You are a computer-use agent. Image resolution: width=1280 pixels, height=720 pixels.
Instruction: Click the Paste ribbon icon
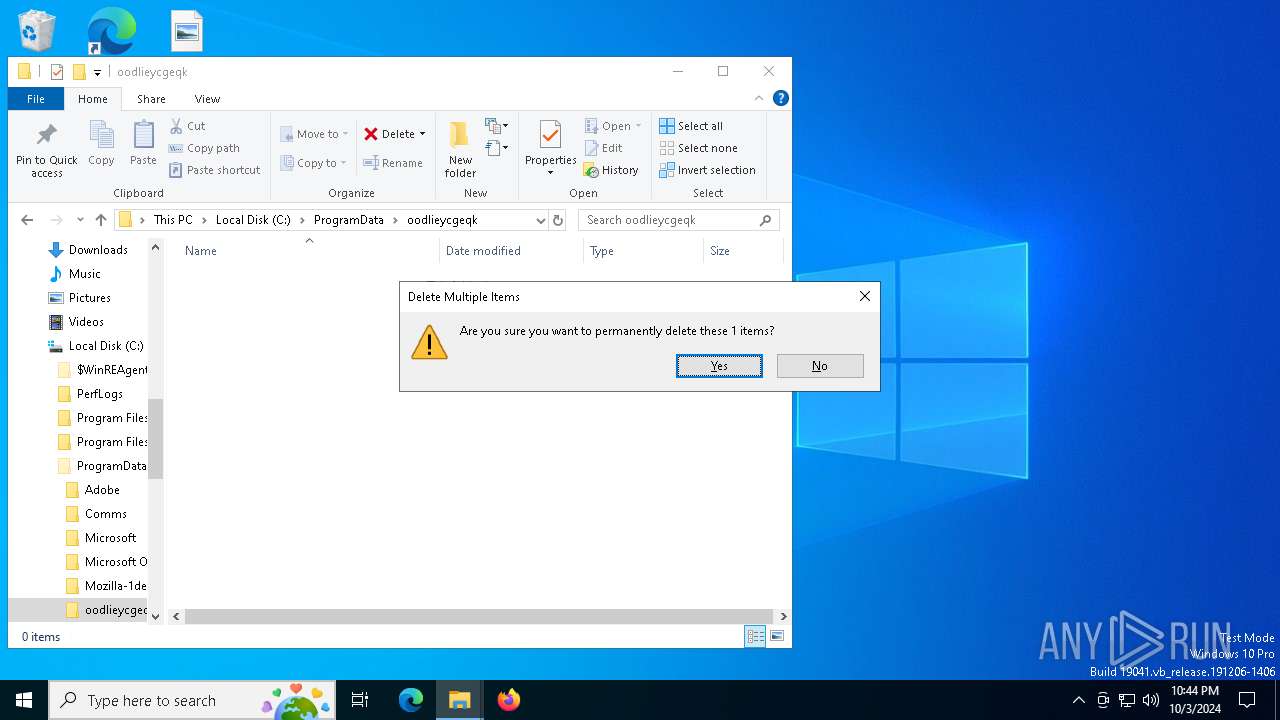click(x=143, y=136)
